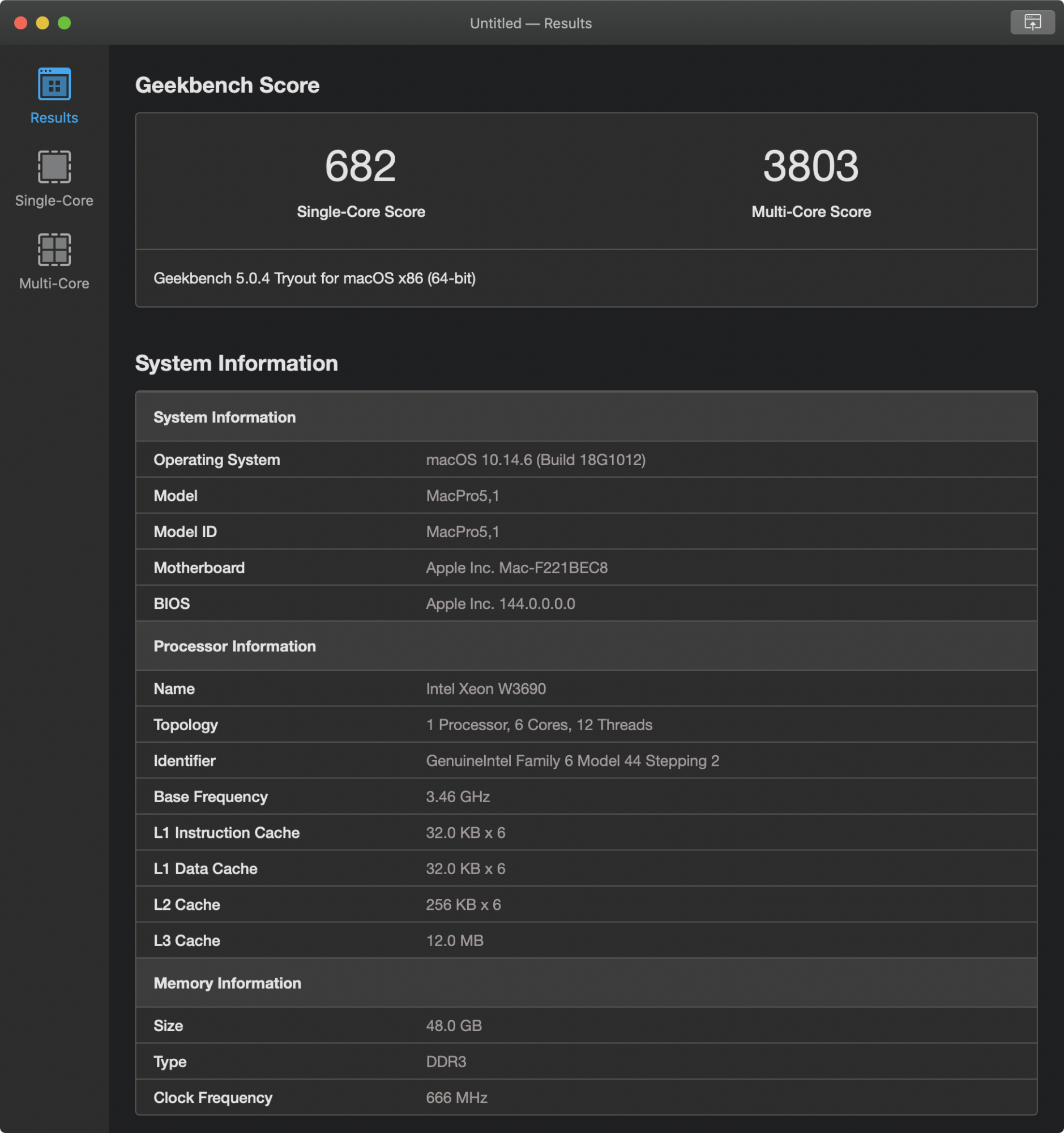Click the Operating System row value
Image resolution: width=1064 pixels, height=1133 pixels.
click(536, 459)
